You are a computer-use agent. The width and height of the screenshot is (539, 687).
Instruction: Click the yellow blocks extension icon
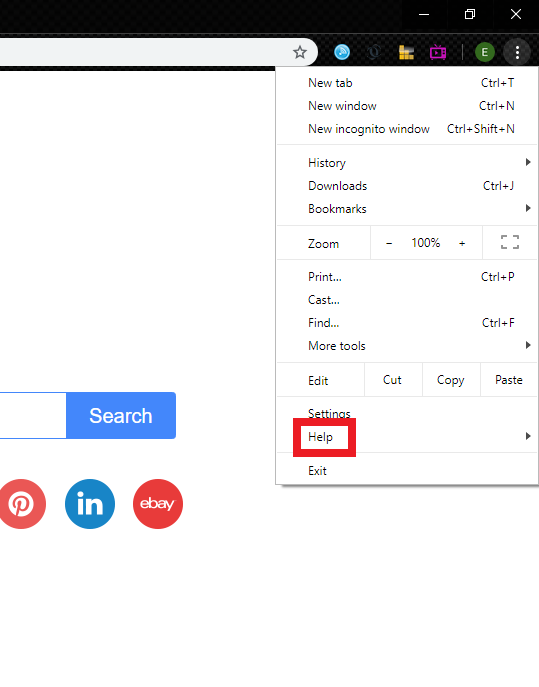click(406, 53)
